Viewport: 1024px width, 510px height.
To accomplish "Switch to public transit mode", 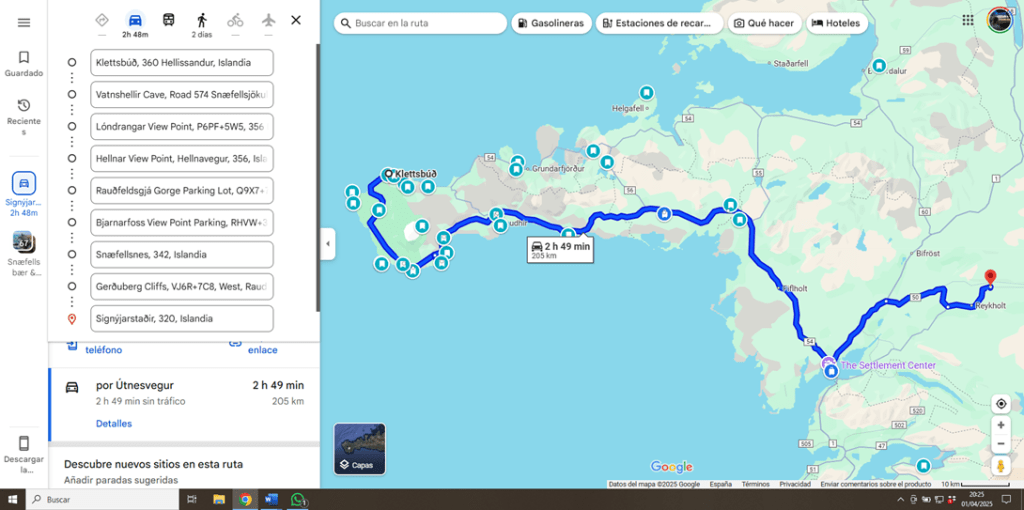I will coord(168,20).
